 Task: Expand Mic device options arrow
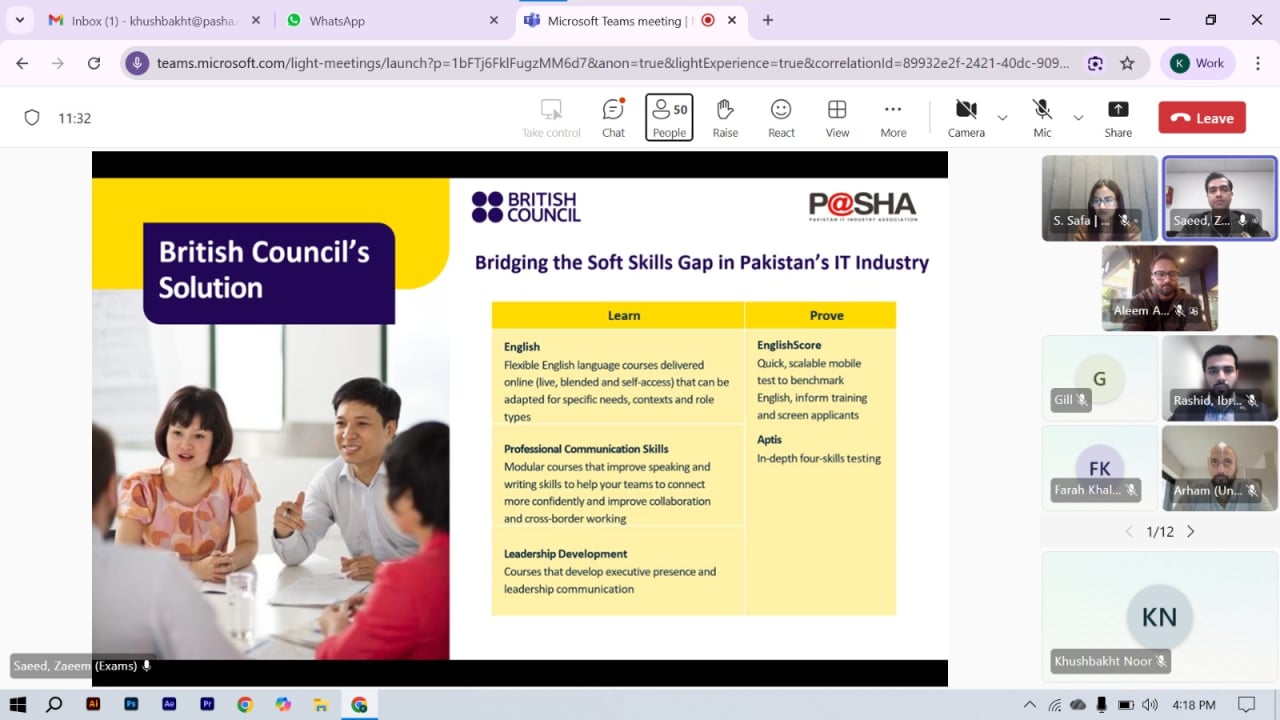pos(1078,118)
